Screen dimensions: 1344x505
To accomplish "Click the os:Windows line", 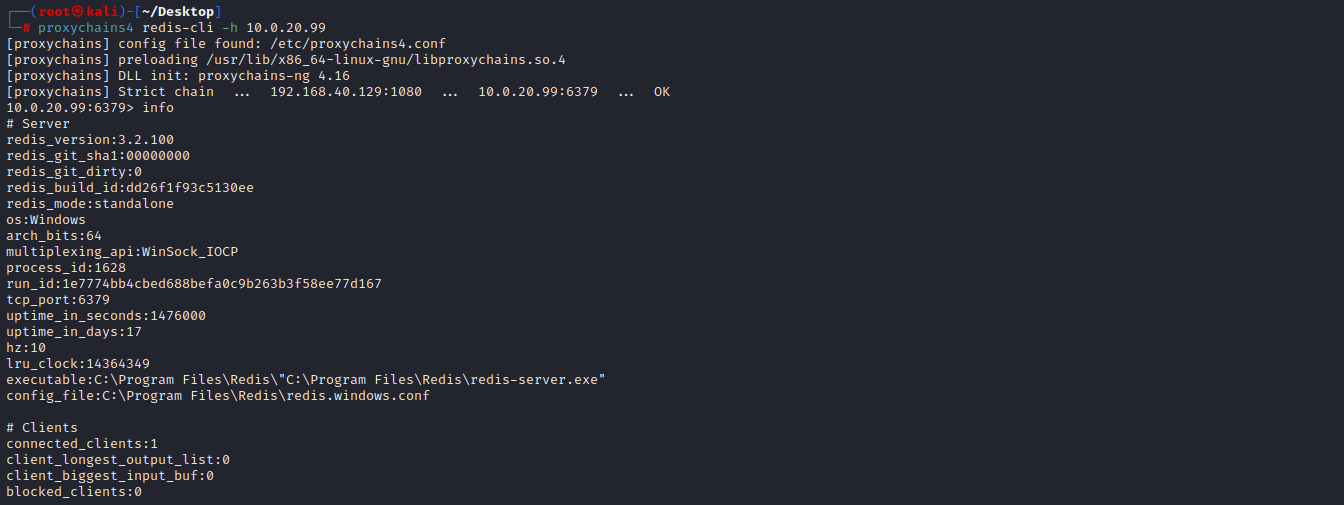I will 46,220.
